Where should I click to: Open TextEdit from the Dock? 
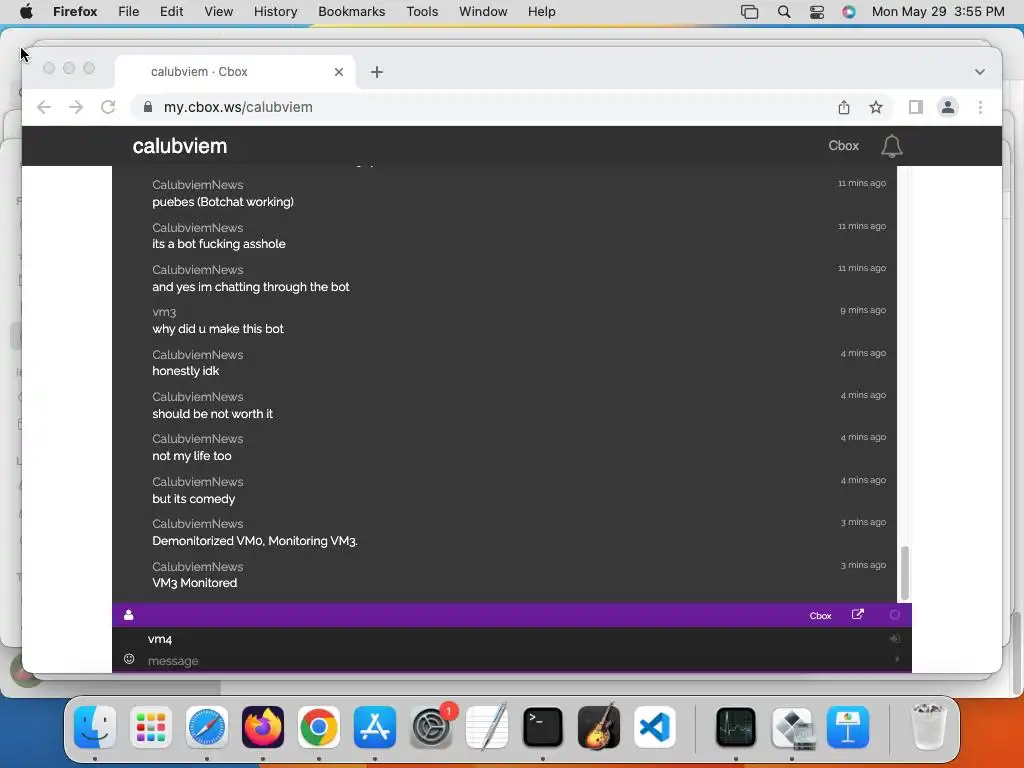(x=487, y=727)
